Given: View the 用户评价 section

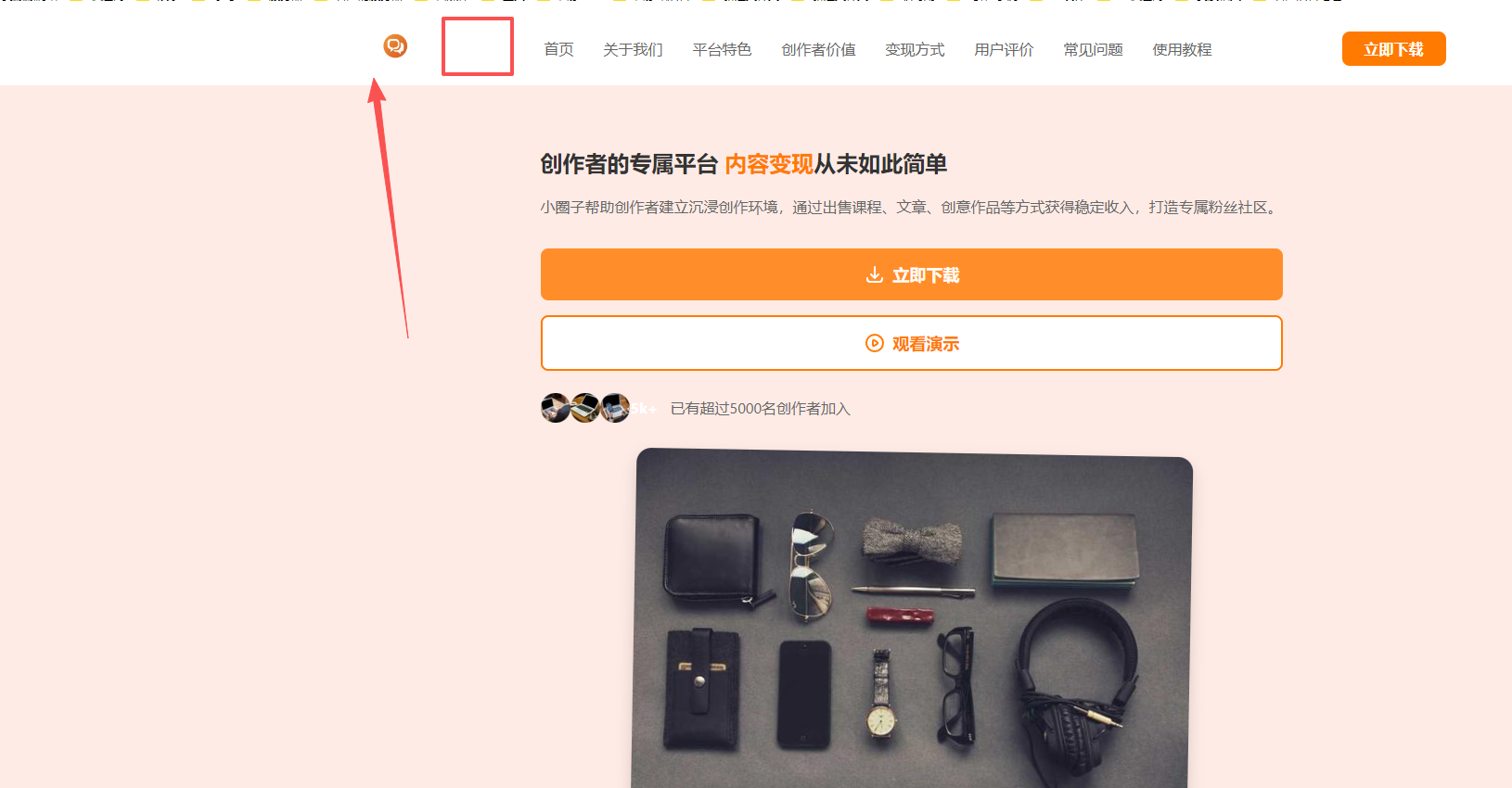Looking at the screenshot, I should click(1004, 49).
